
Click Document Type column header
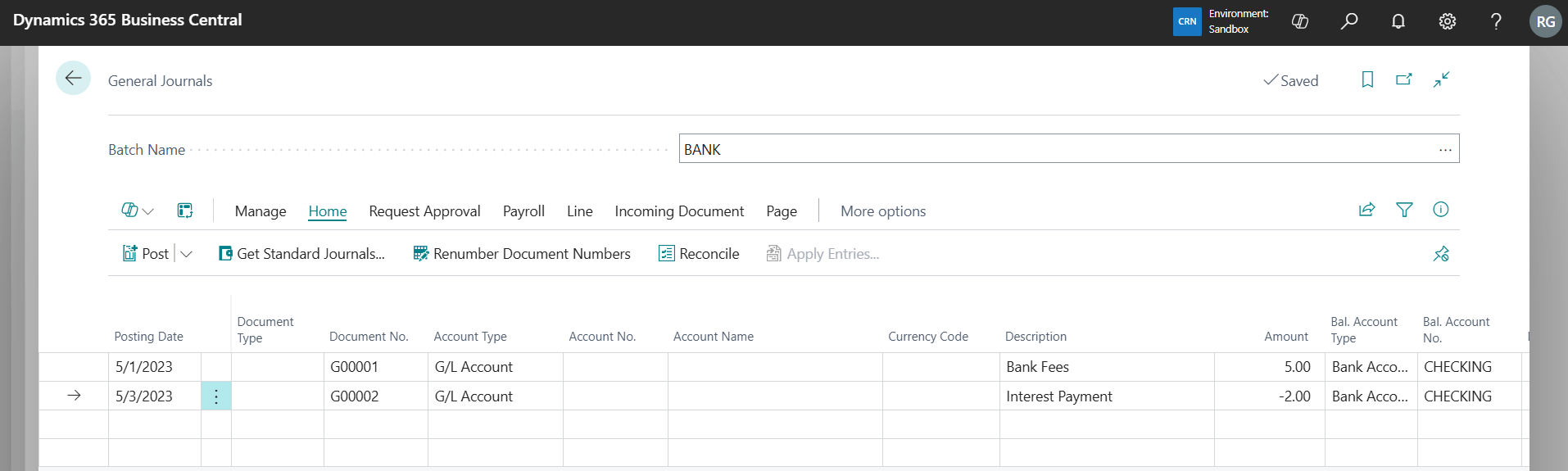click(x=265, y=329)
